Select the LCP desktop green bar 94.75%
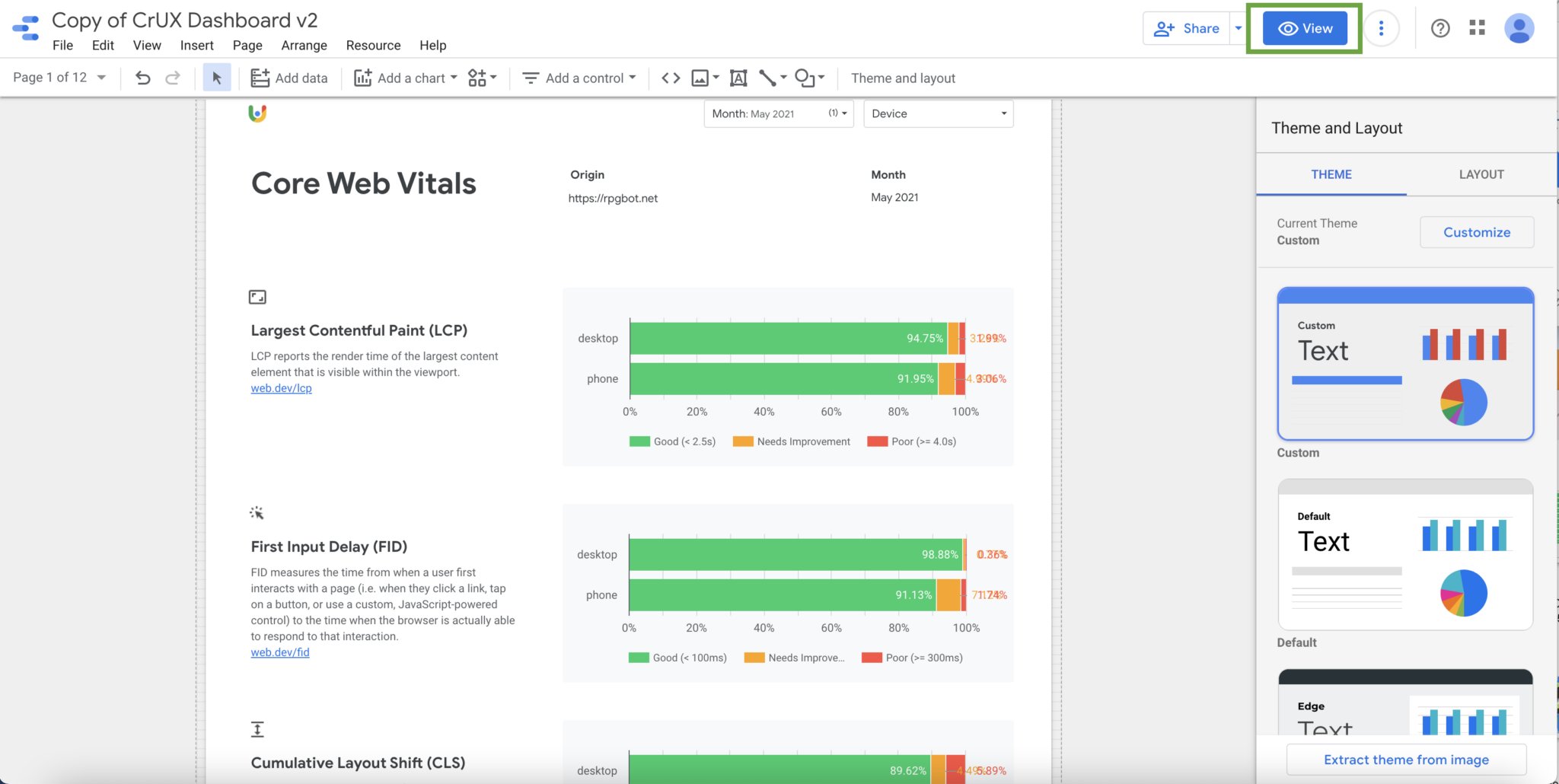Viewport: 1559px width, 784px height. 789,338
